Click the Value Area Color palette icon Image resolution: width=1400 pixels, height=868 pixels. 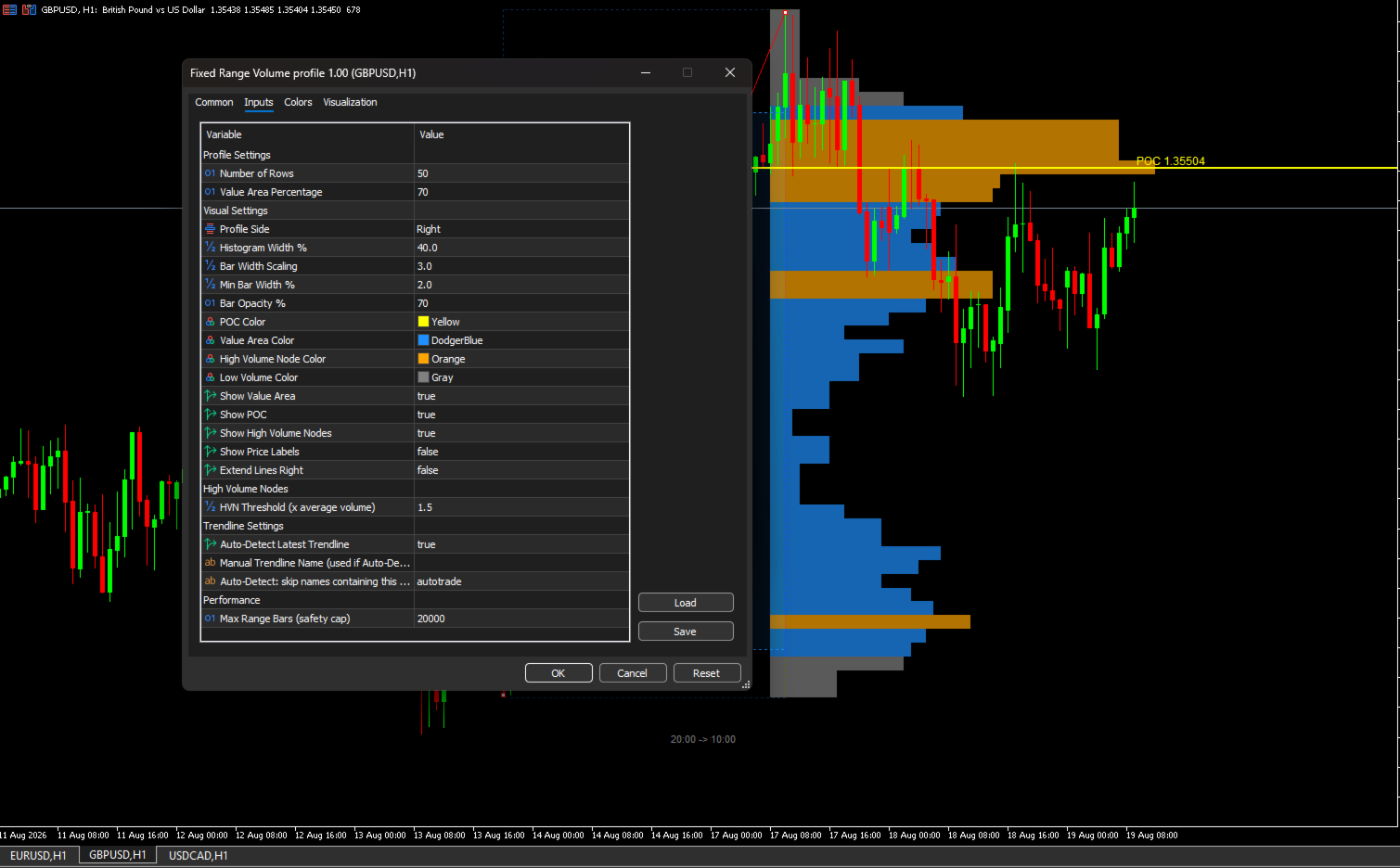click(210, 340)
